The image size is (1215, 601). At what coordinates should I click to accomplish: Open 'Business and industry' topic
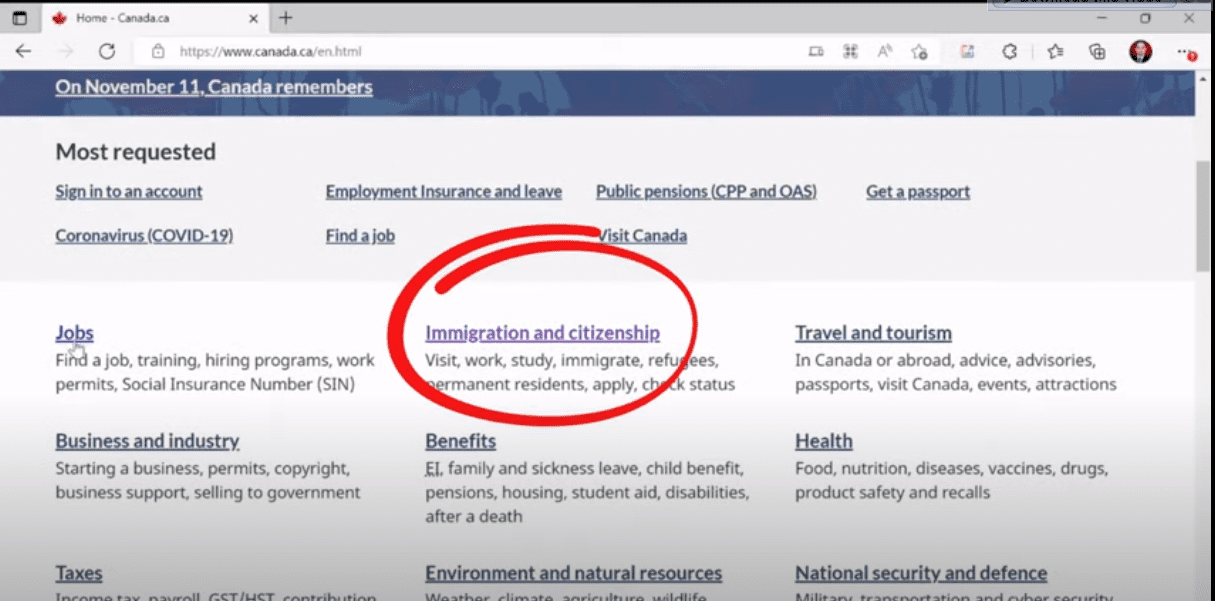(147, 441)
